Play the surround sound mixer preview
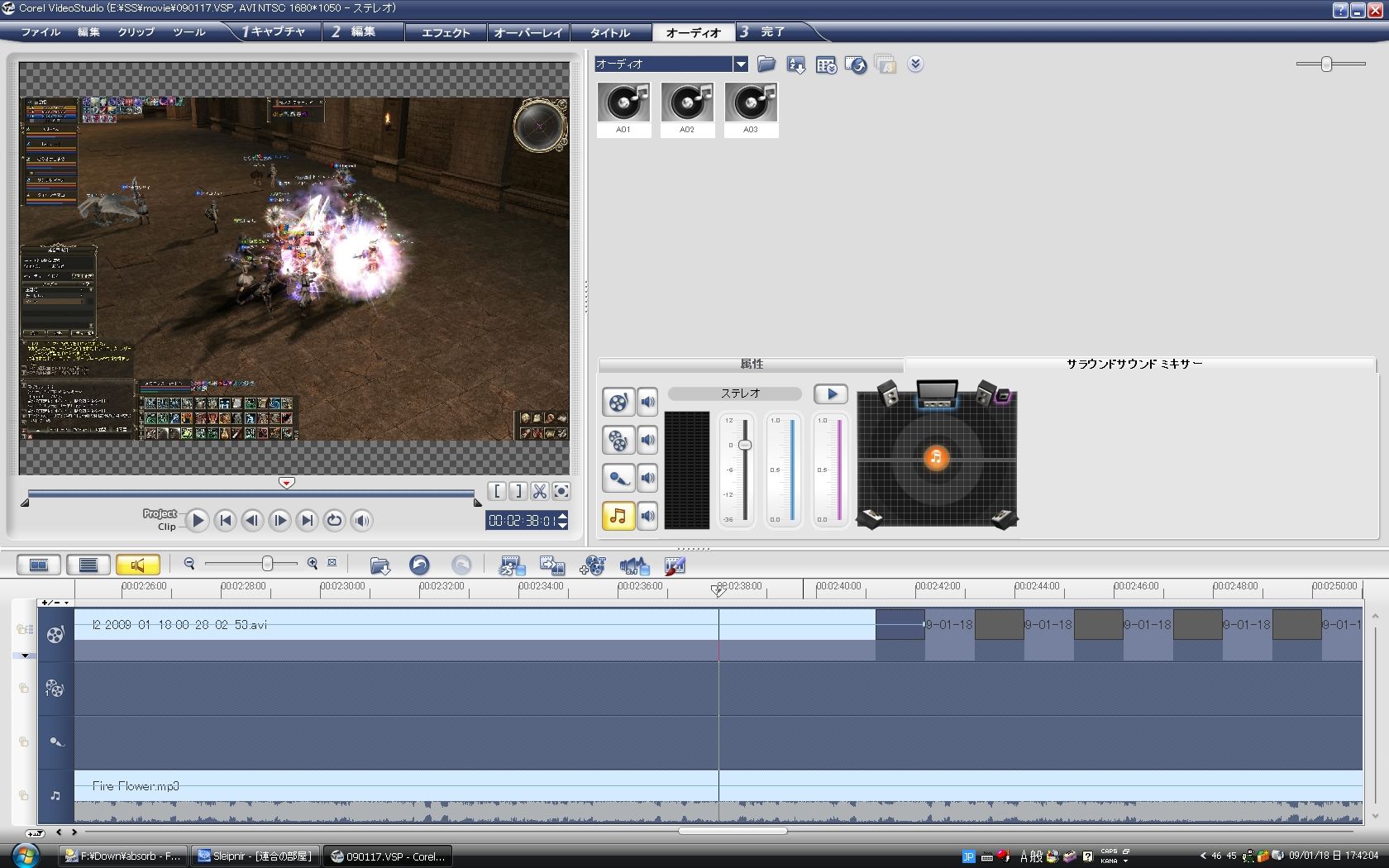The image size is (1389, 868). [831, 394]
